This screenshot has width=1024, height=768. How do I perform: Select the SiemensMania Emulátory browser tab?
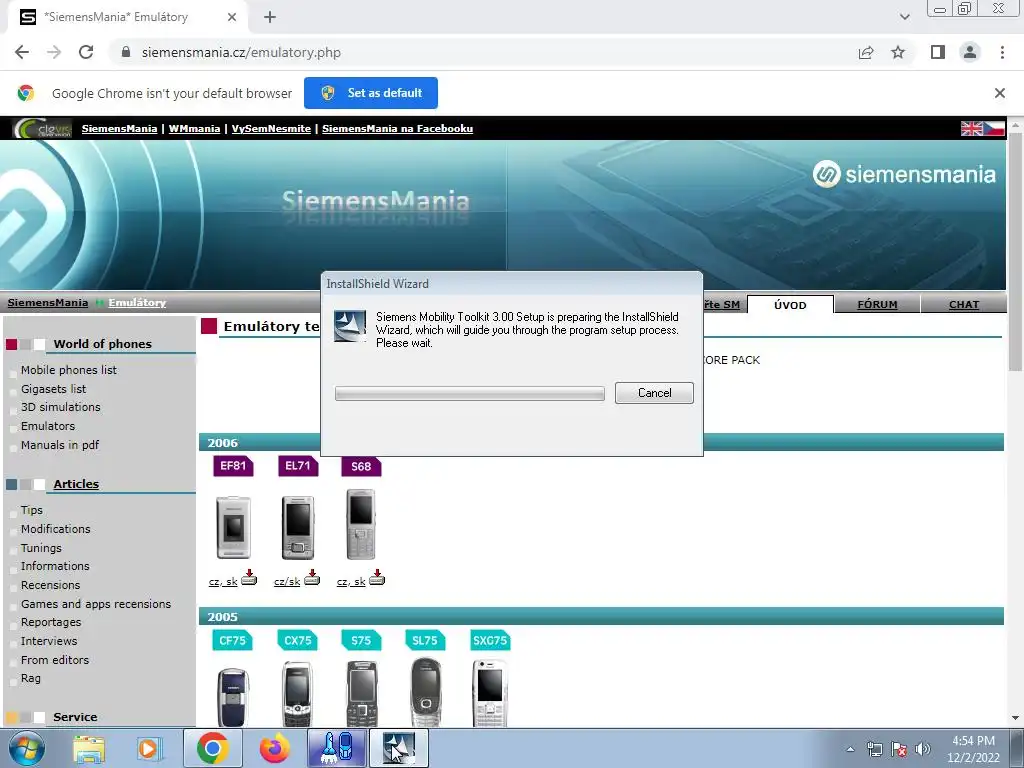click(x=127, y=17)
